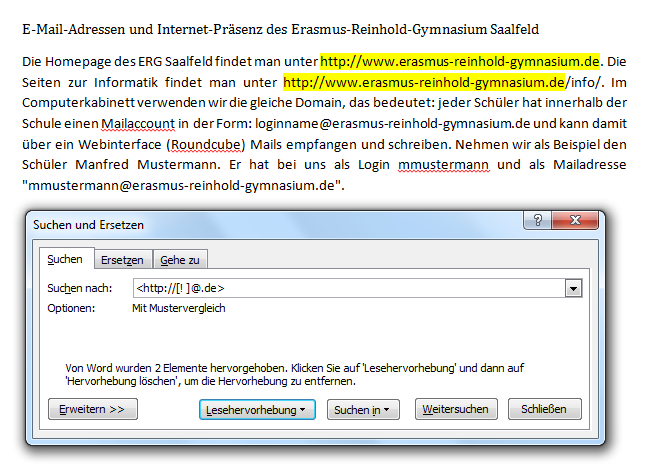
Task: Select the Gehe zu tab
Action: 179,260
